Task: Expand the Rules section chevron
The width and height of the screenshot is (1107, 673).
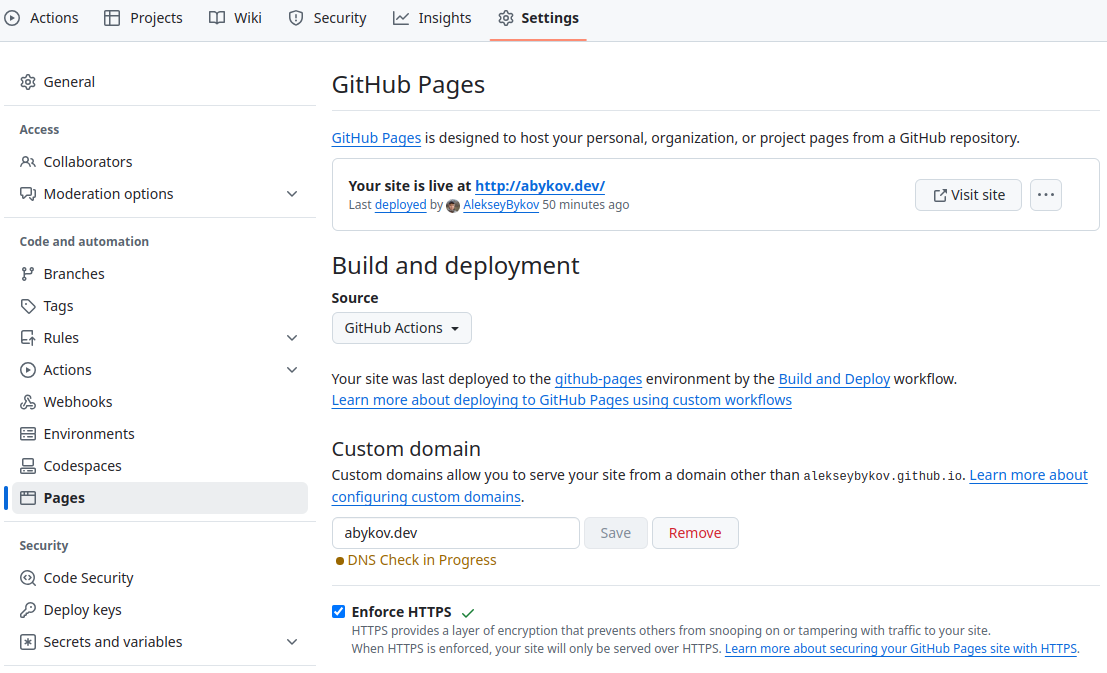Action: pos(292,338)
